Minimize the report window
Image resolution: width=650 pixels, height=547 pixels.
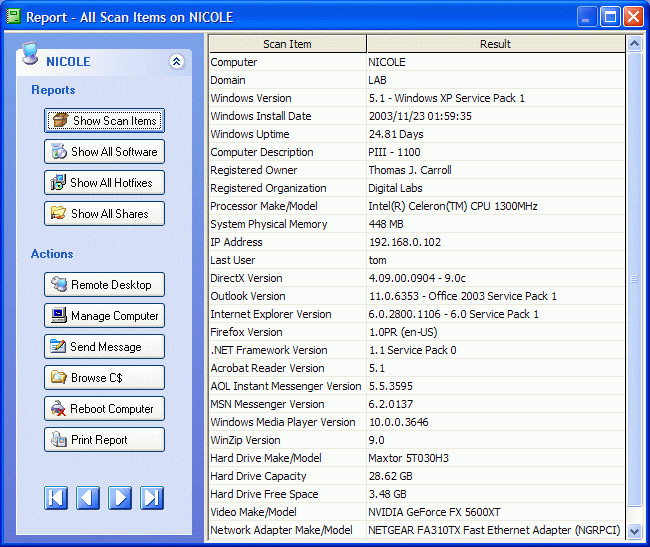[x=587, y=17]
